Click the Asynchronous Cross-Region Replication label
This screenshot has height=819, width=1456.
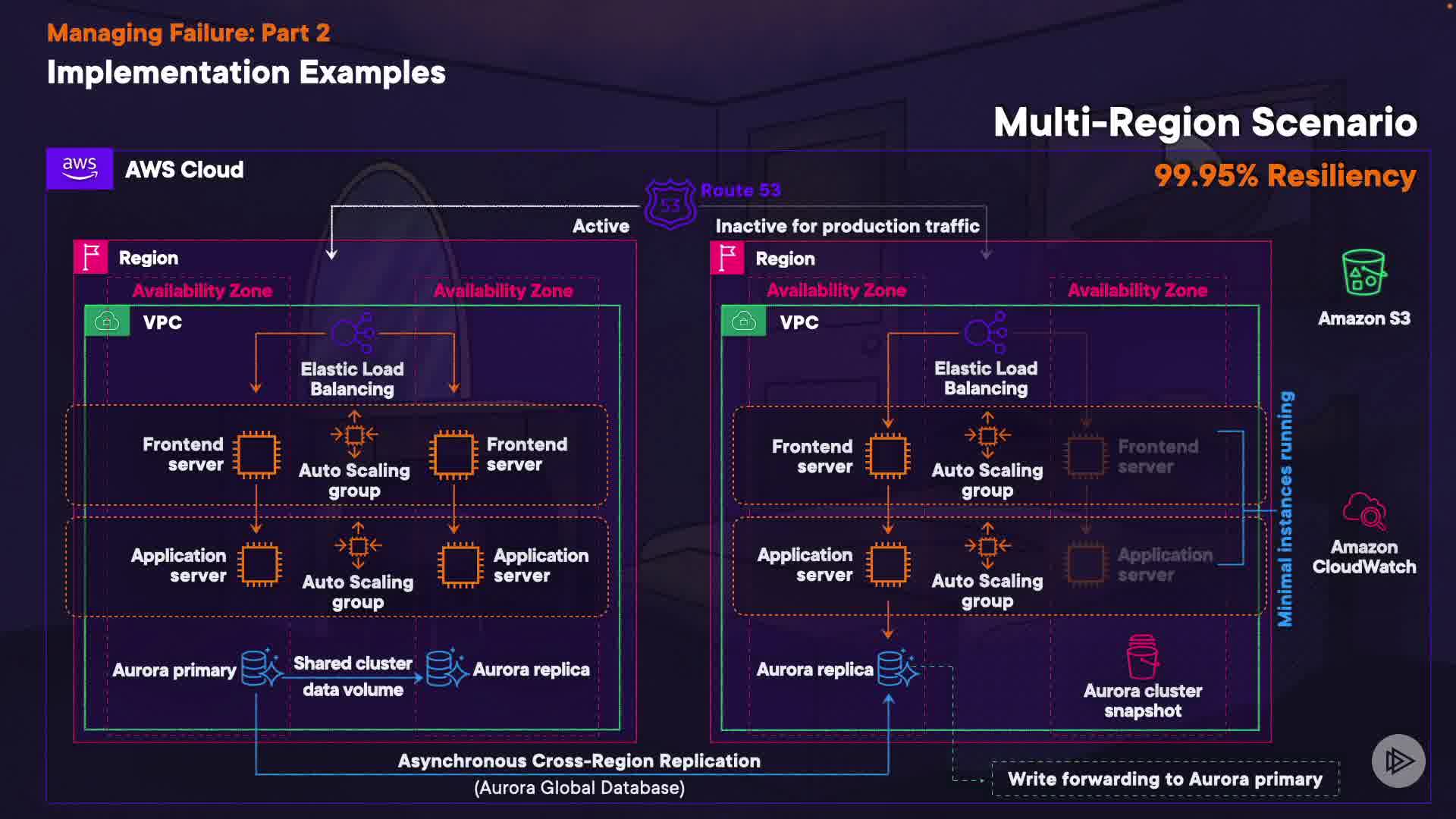[579, 761]
